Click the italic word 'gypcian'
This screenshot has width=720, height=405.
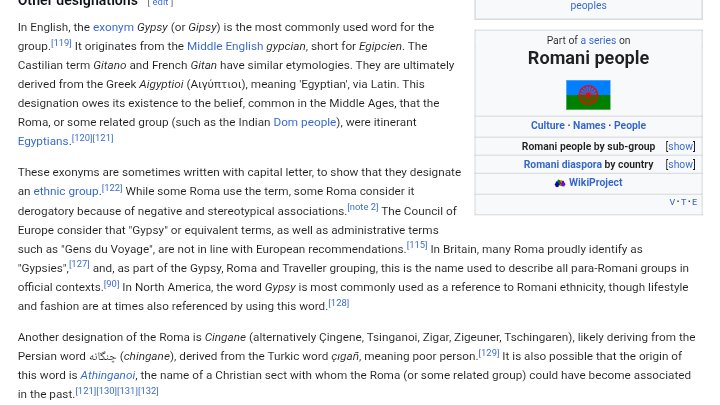(x=286, y=46)
